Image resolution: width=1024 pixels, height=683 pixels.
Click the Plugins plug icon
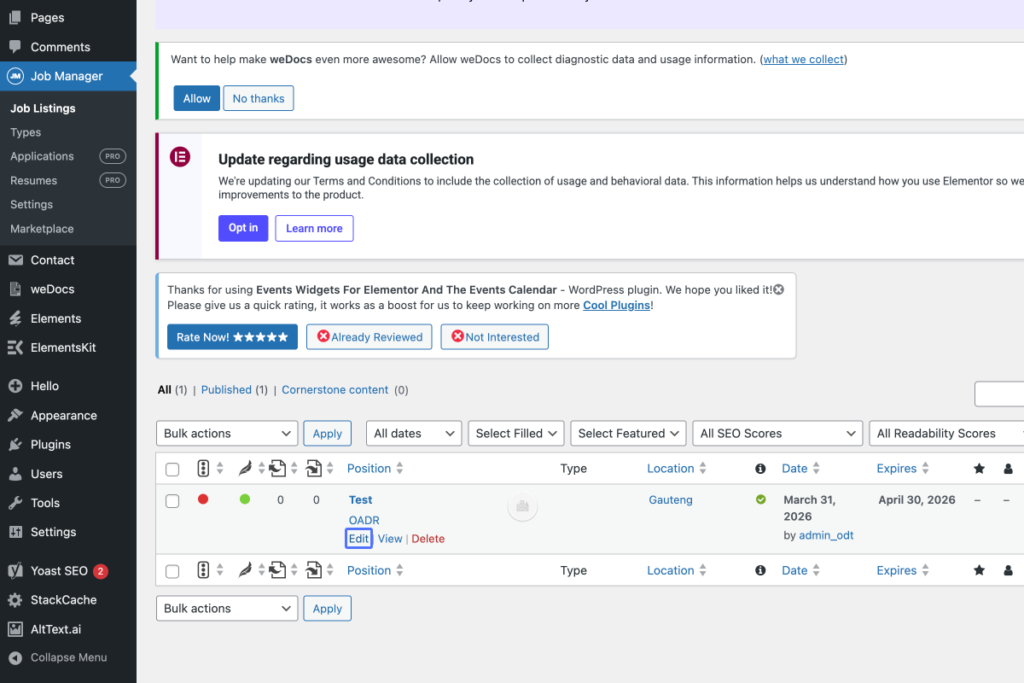click(15, 445)
